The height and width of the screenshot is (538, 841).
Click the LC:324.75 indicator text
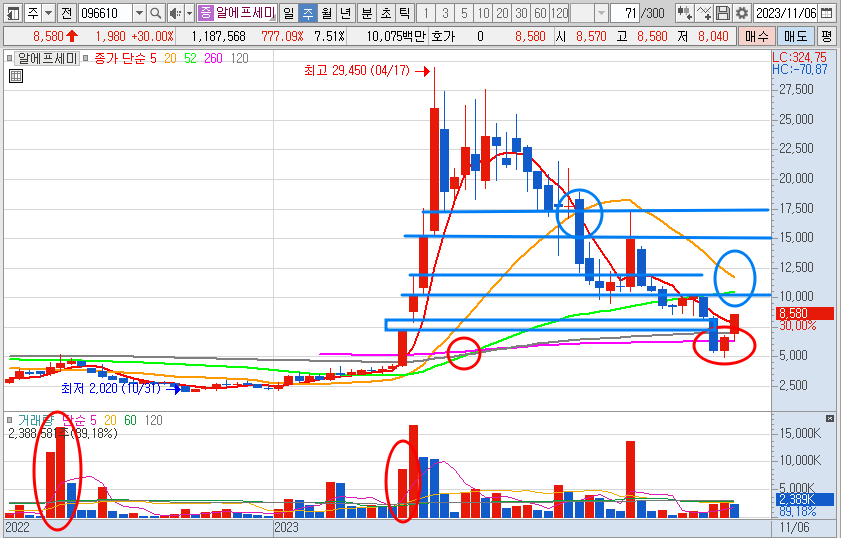tap(800, 57)
